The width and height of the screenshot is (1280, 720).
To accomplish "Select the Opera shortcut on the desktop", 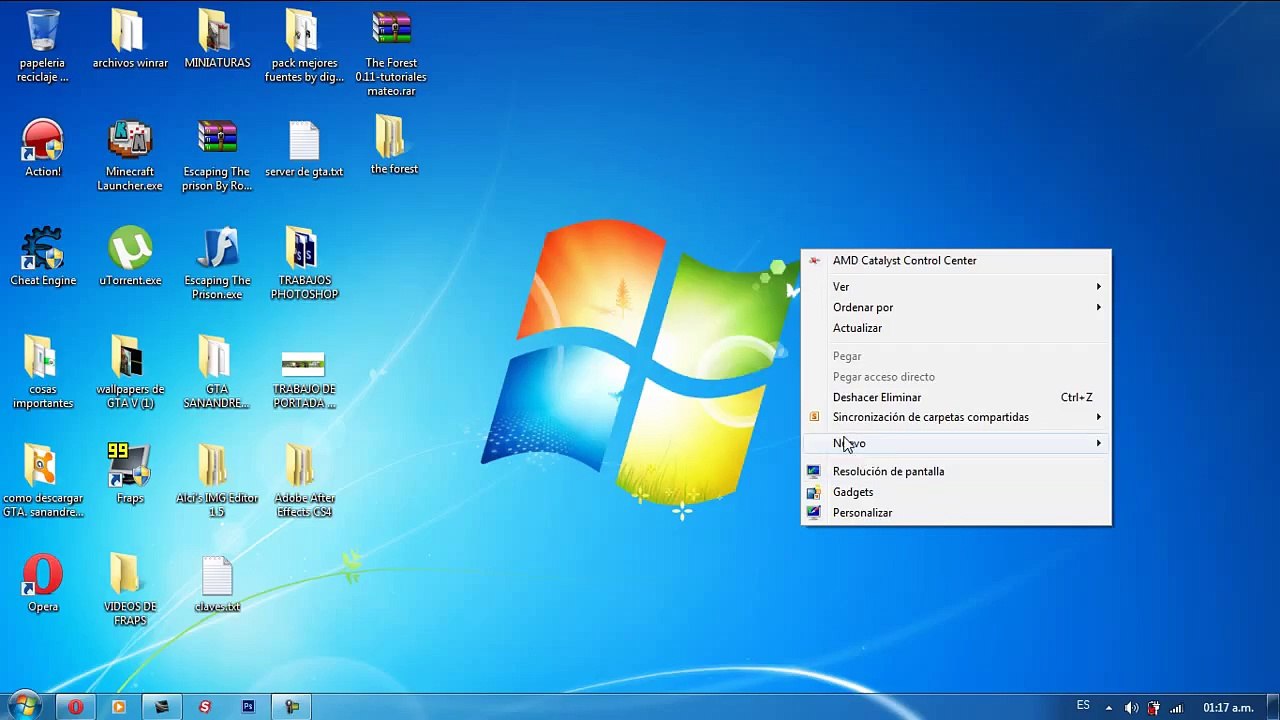I will tap(43, 584).
